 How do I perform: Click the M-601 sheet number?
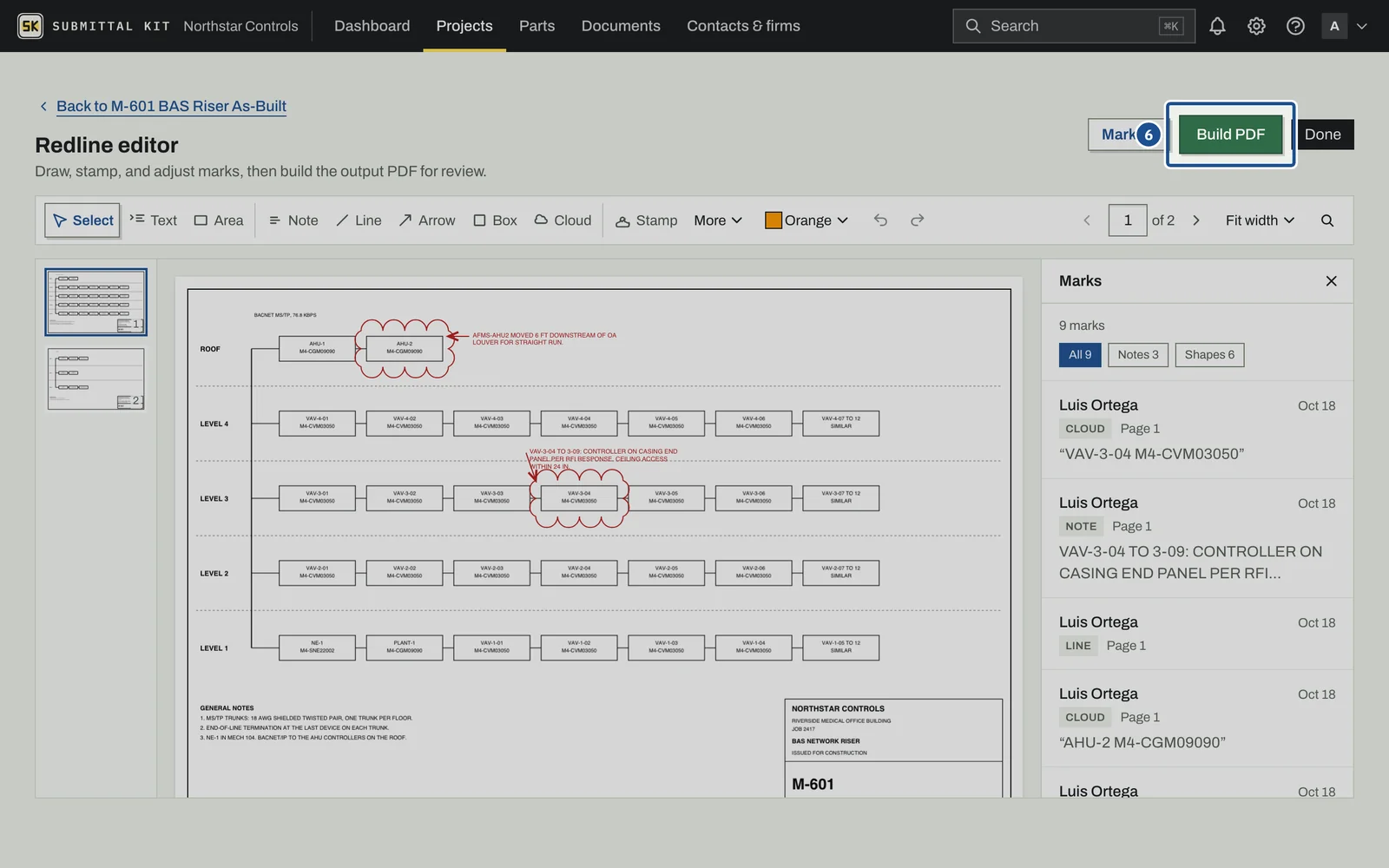tap(813, 784)
